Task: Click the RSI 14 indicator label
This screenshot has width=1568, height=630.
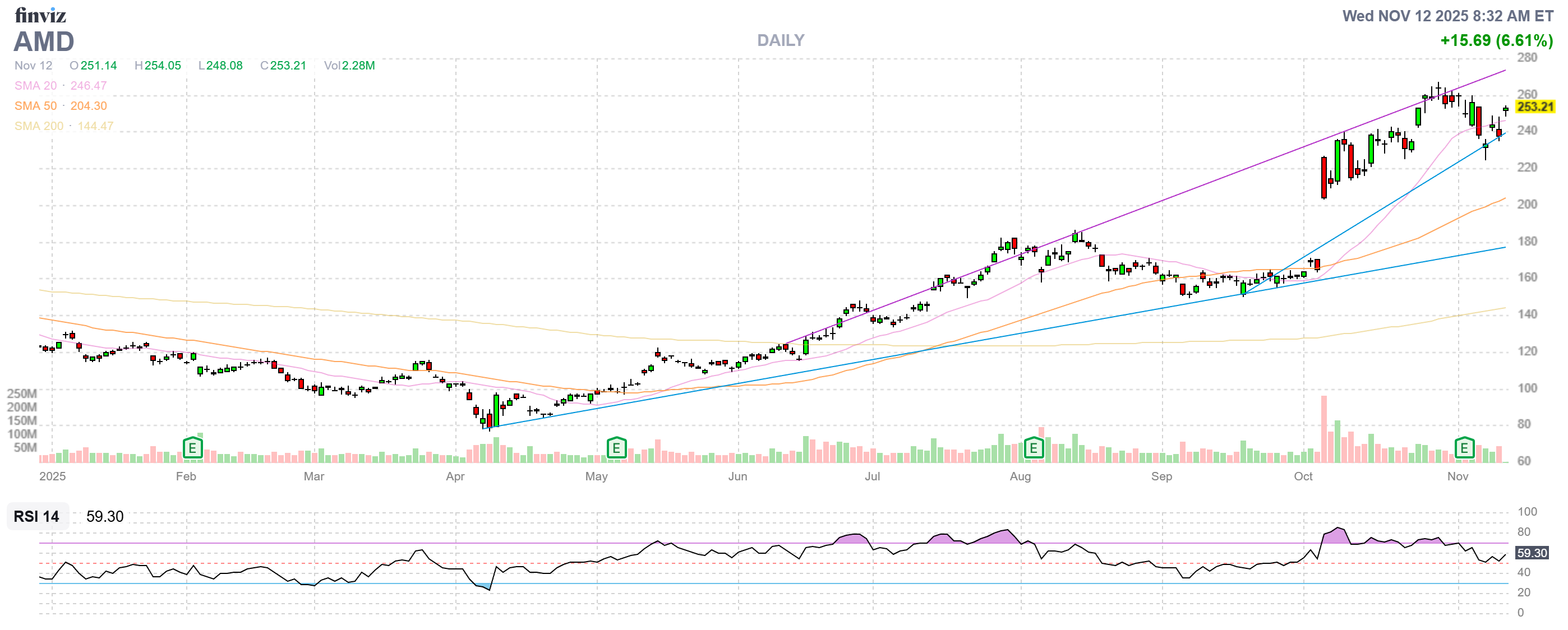Action: tap(36, 516)
